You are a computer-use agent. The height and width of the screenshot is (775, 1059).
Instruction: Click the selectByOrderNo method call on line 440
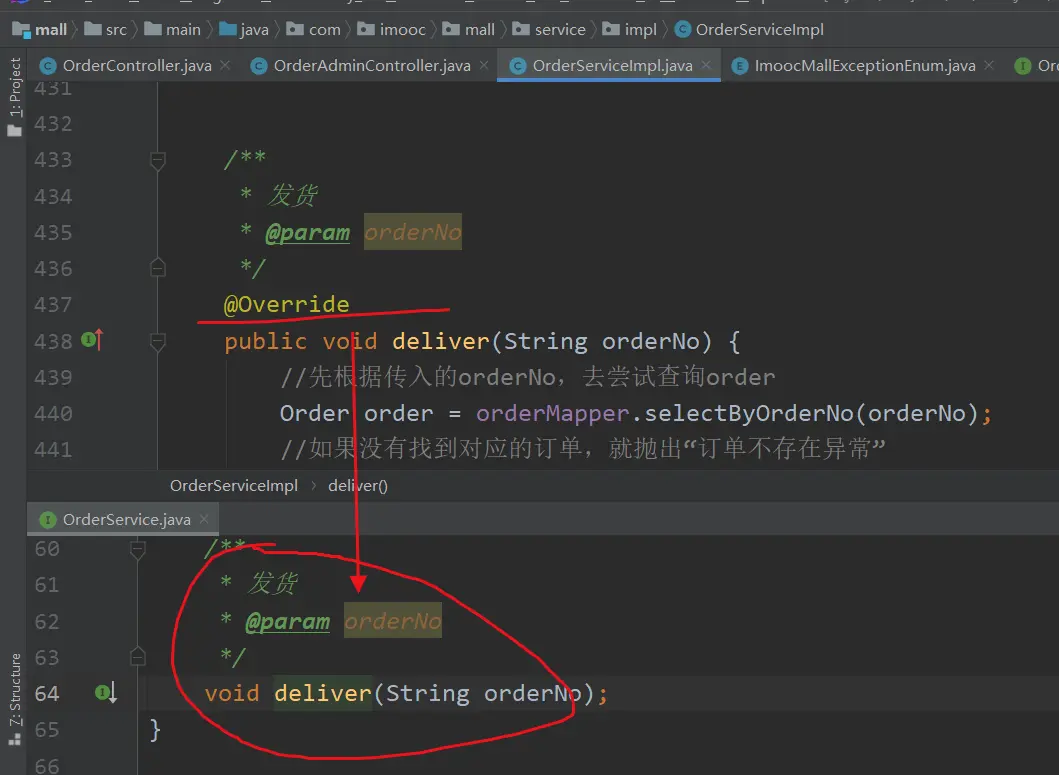(x=749, y=414)
